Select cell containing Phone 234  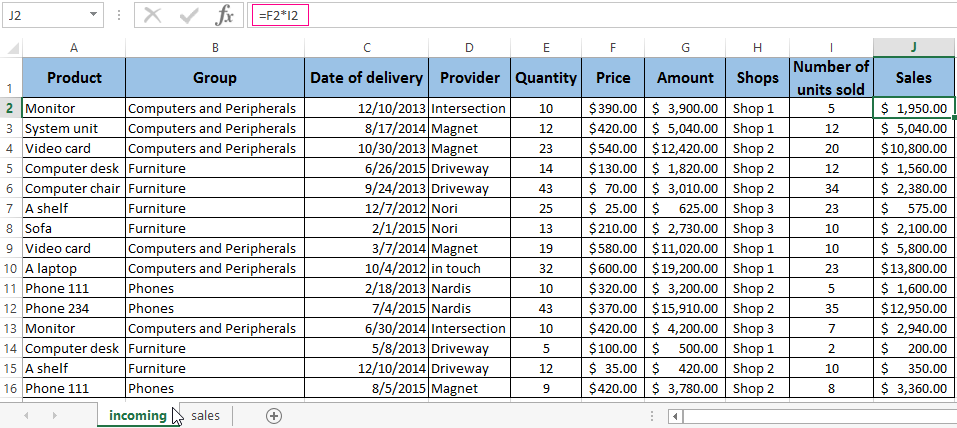pos(74,308)
